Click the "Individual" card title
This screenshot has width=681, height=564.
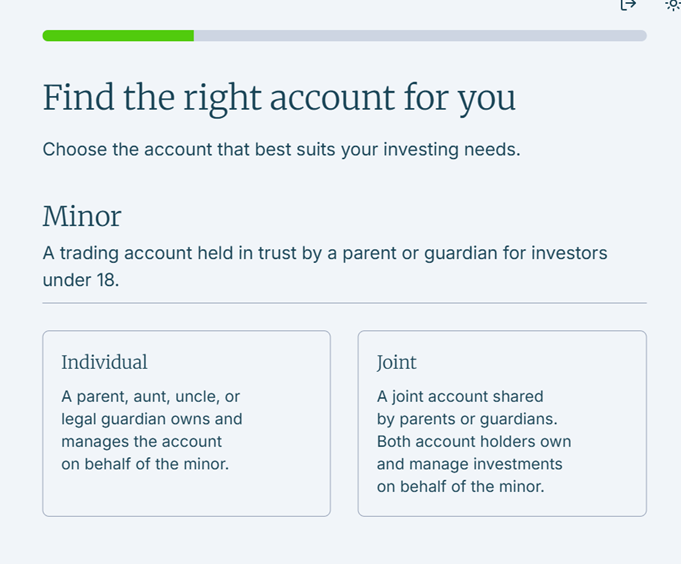click(104, 363)
